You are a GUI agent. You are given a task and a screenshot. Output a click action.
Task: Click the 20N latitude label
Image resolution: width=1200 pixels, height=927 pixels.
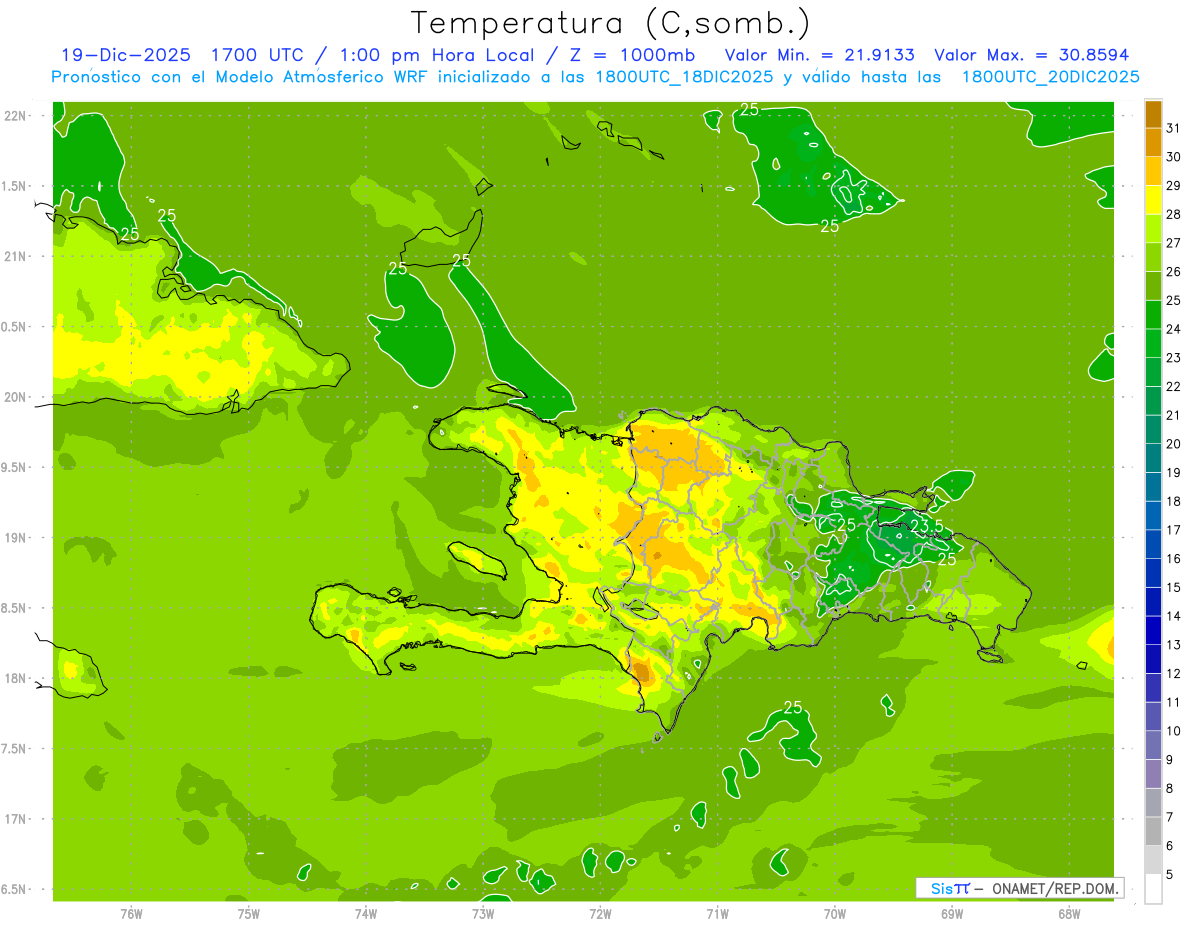14,397
